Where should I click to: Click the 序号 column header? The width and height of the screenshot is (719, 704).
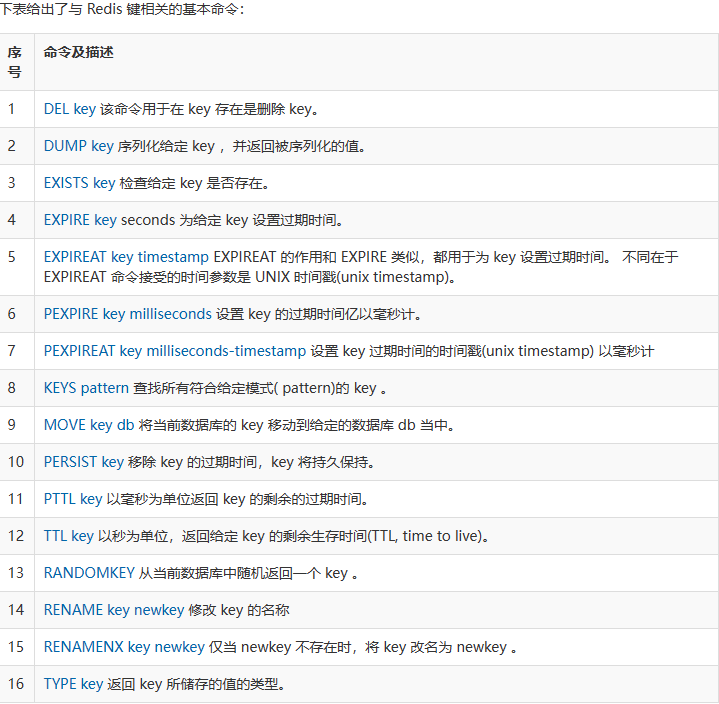pyautogui.click(x=15, y=61)
